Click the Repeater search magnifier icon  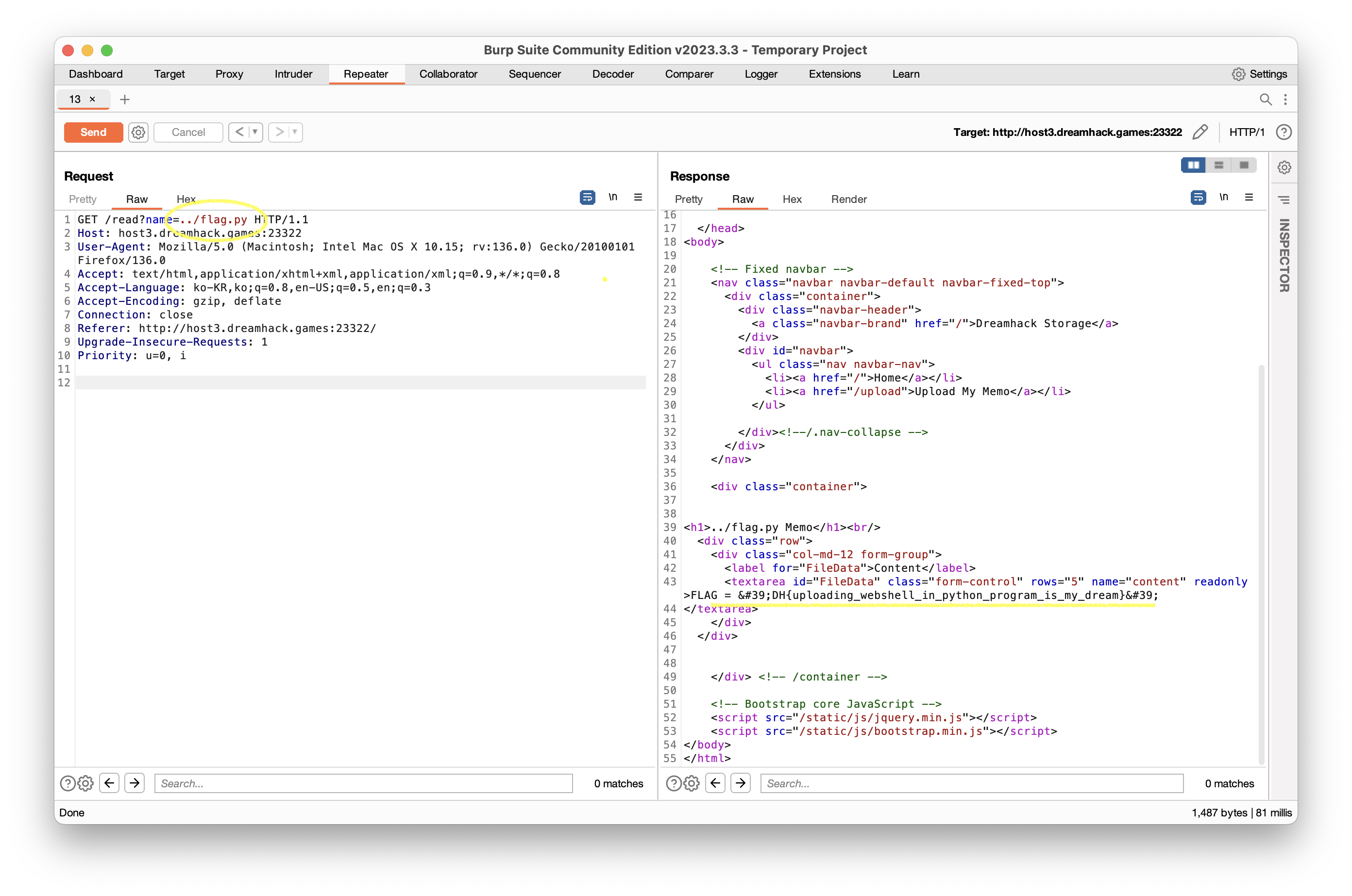[1266, 100]
